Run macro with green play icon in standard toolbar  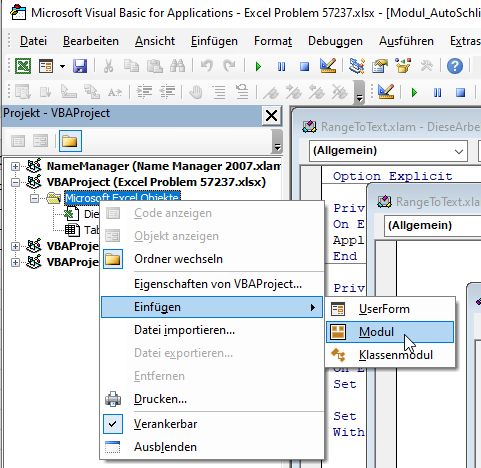pos(258,66)
